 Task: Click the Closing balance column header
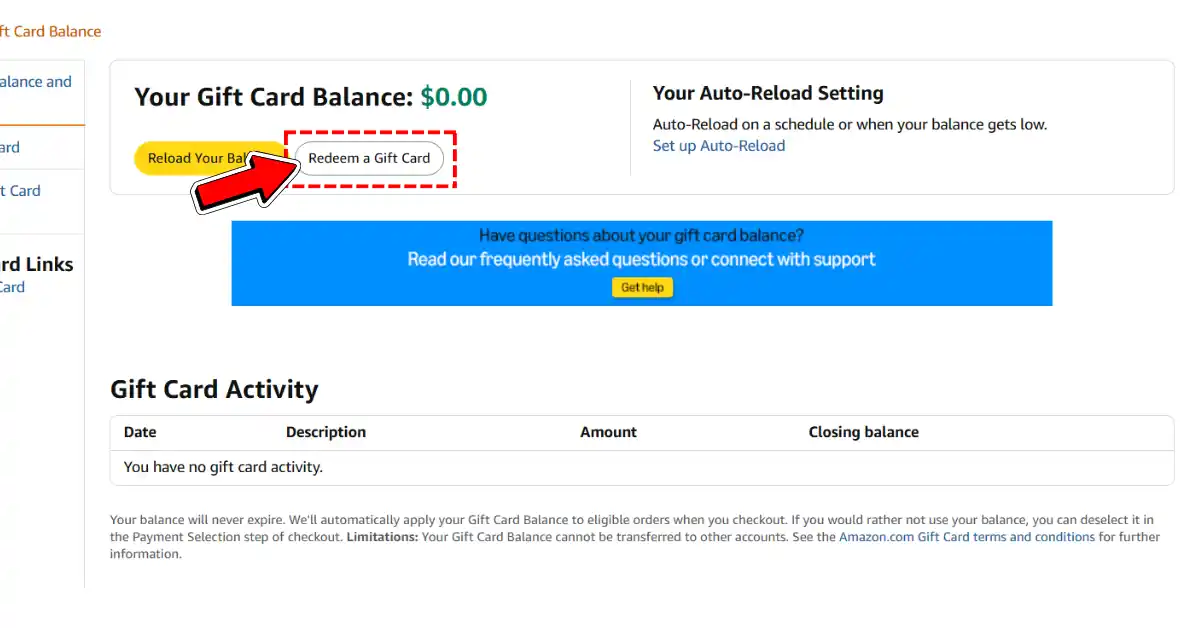(863, 432)
